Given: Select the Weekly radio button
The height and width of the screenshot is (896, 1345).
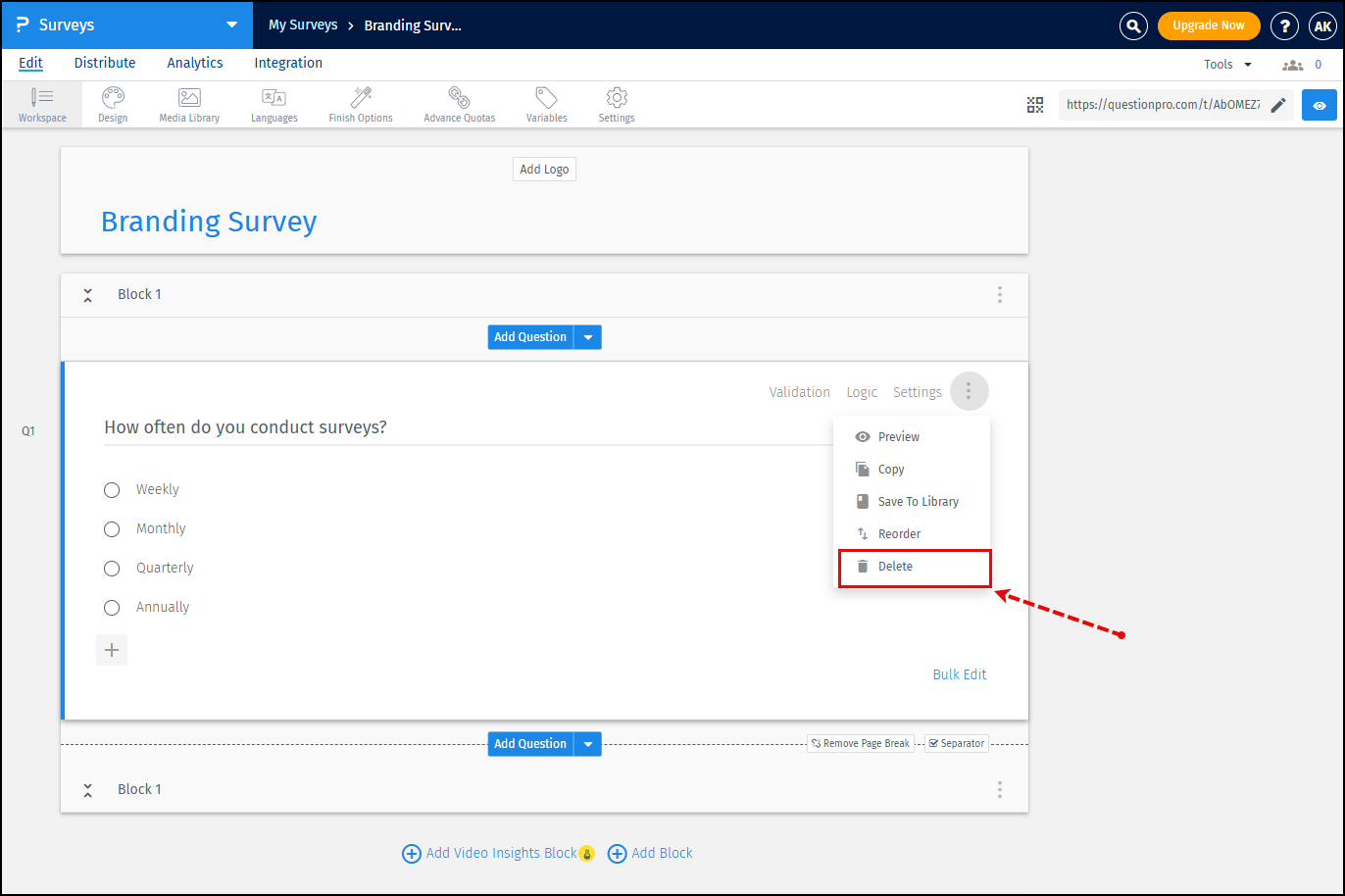Looking at the screenshot, I should click(x=111, y=489).
